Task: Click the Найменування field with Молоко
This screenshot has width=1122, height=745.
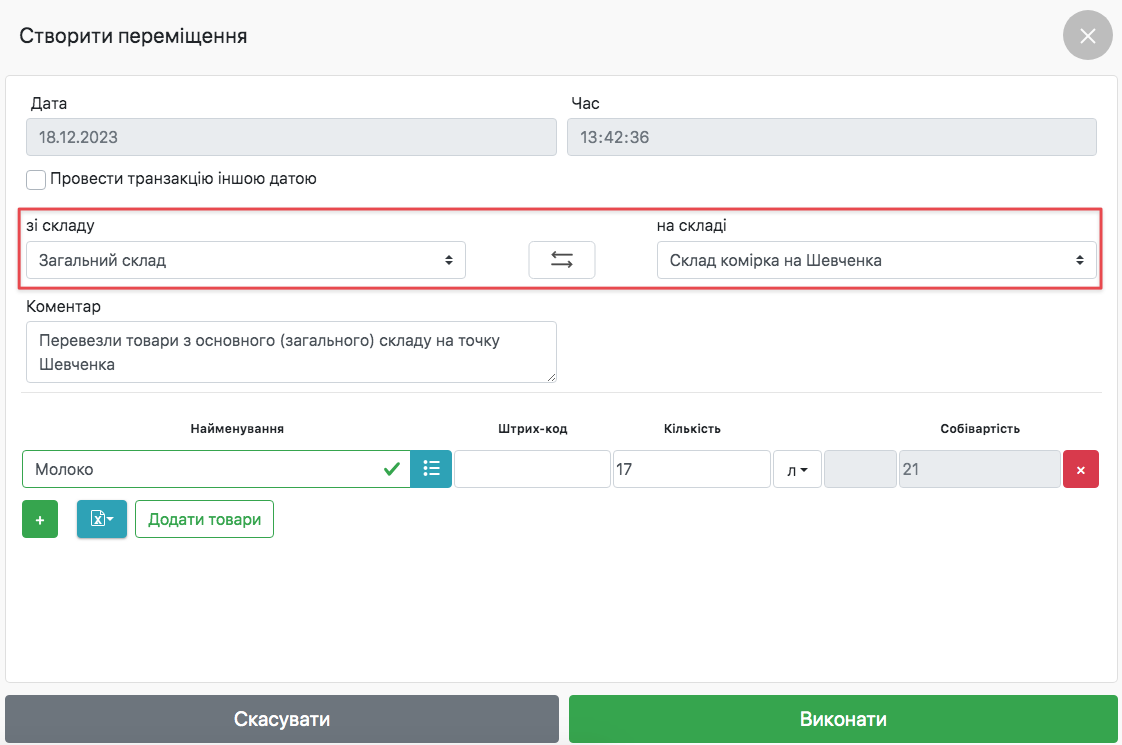Action: pyautogui.click(x=200, y=469)
